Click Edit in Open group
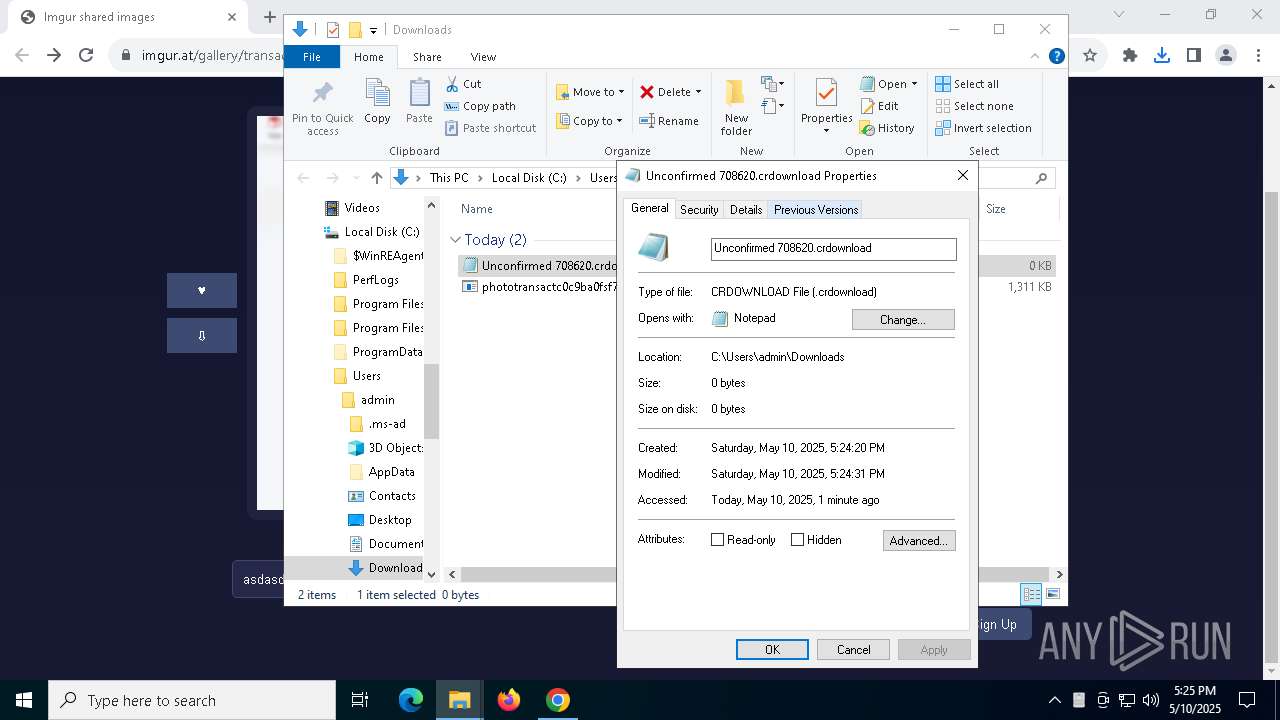Screen dimensions: 1280x720 pos(879,106)
